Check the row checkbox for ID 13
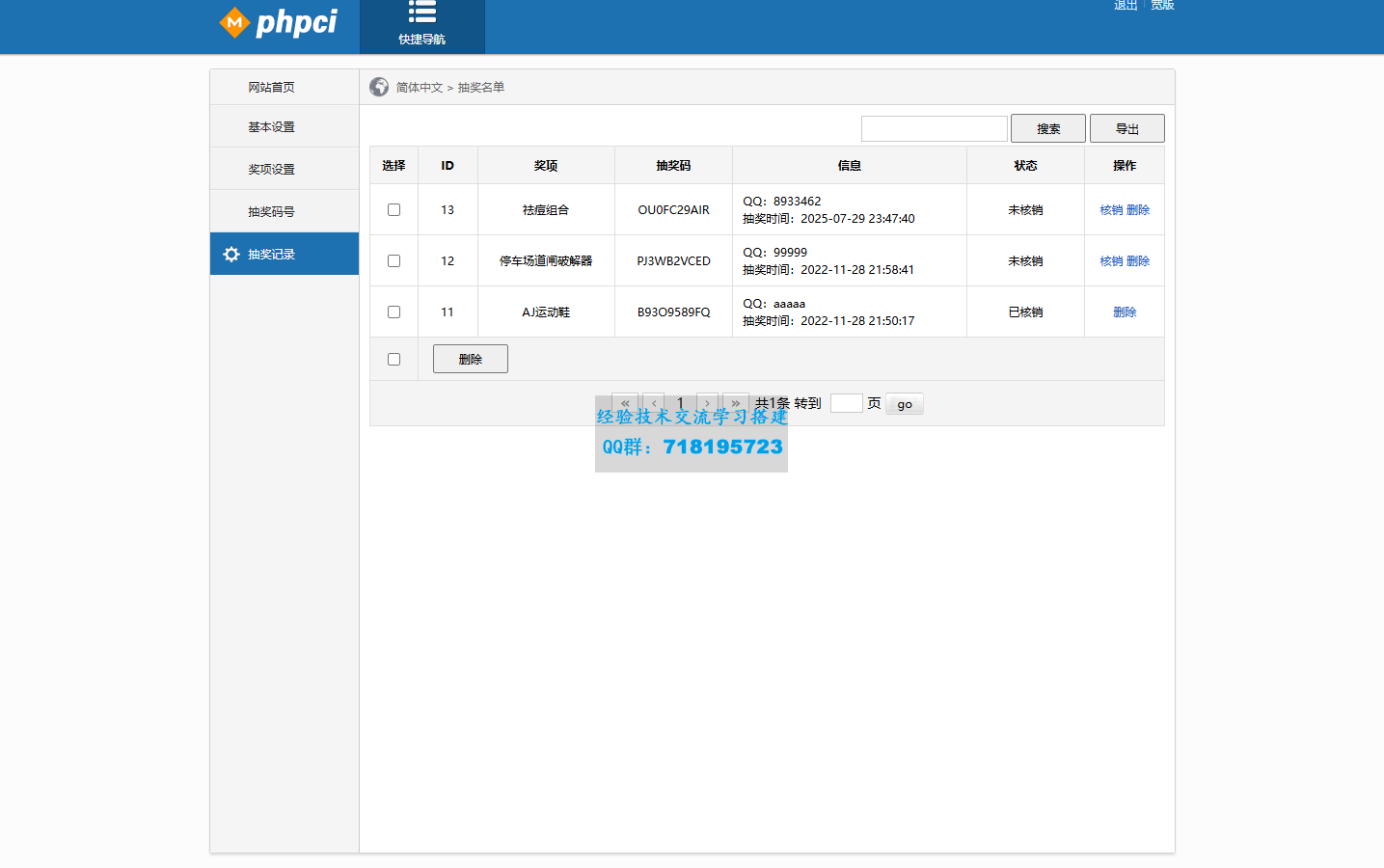Viewport: 1384px width, 868px height. (x=393, y=209)
